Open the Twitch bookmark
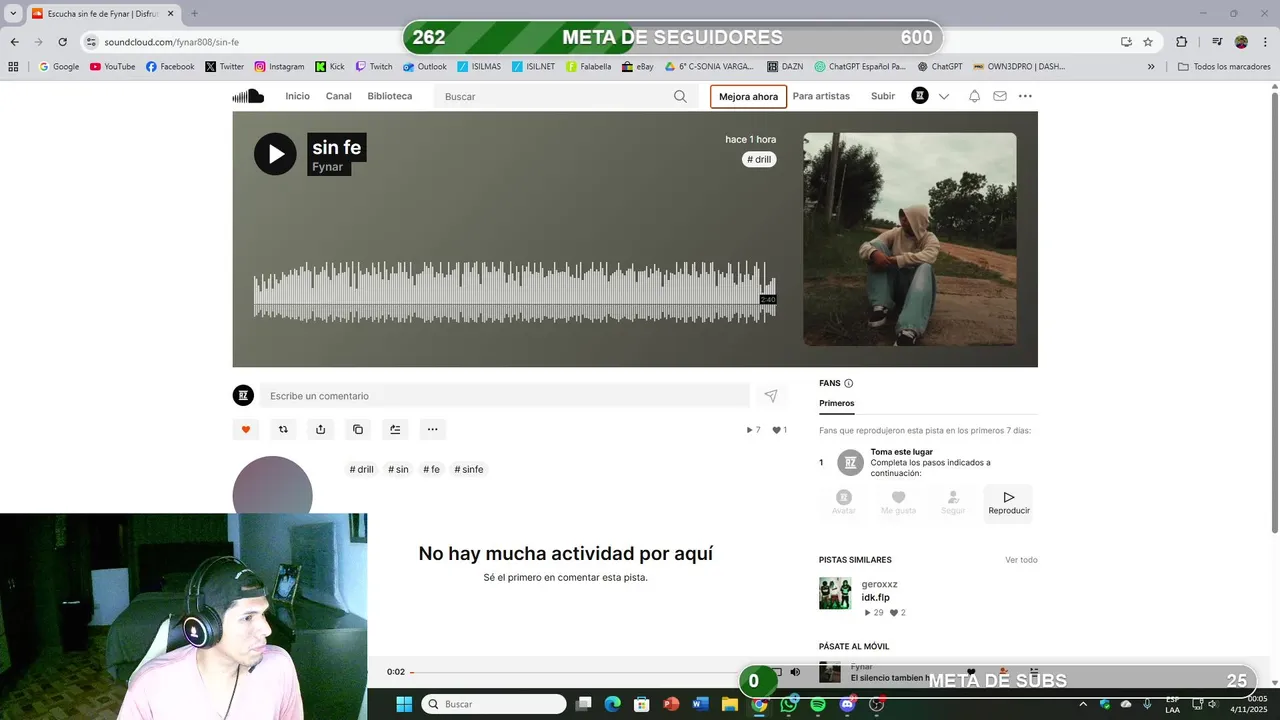1280x720 pixels. (x=374, y=67)
